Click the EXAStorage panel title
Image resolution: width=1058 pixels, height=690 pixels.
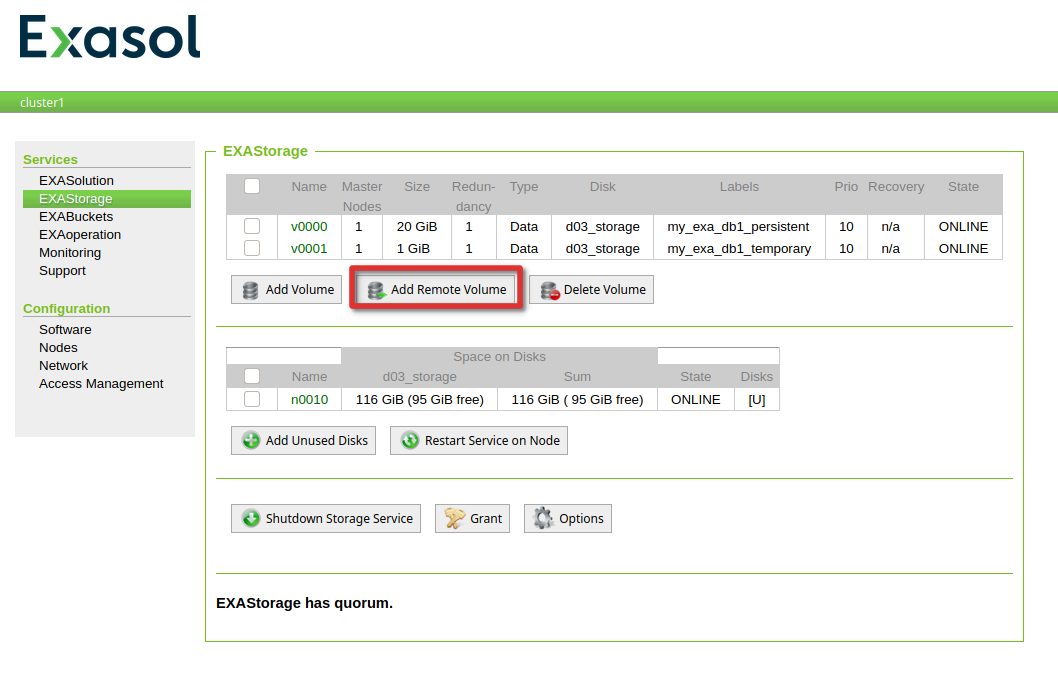point(265,151)
